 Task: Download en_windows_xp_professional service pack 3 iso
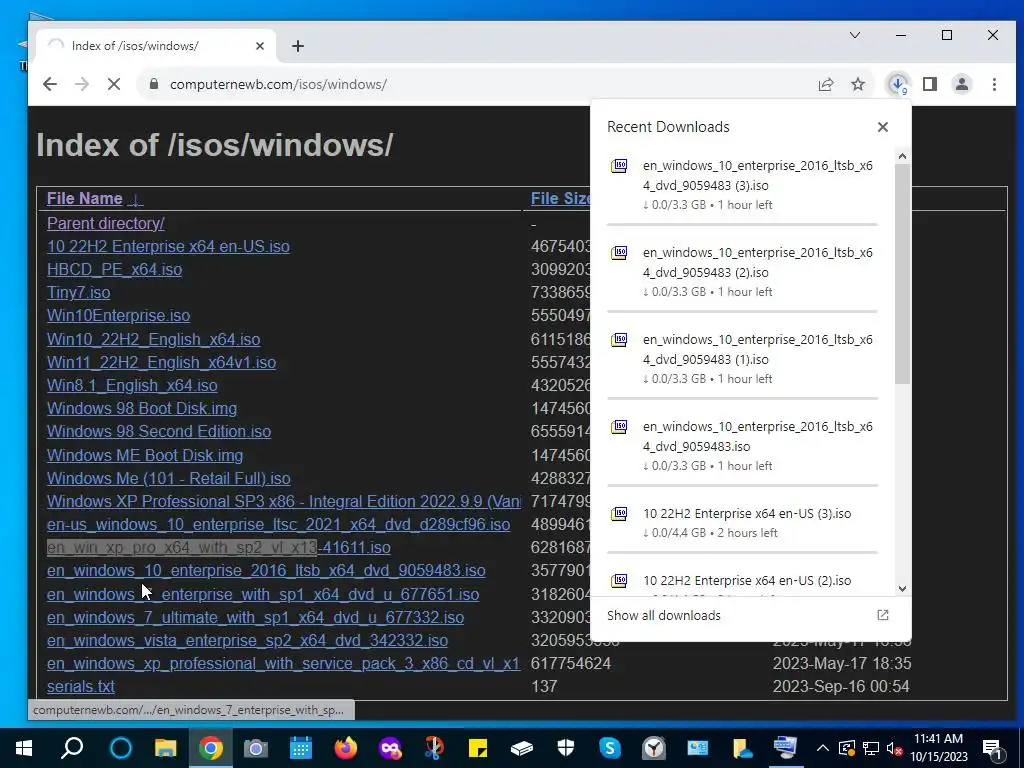(x=283, y=664)
